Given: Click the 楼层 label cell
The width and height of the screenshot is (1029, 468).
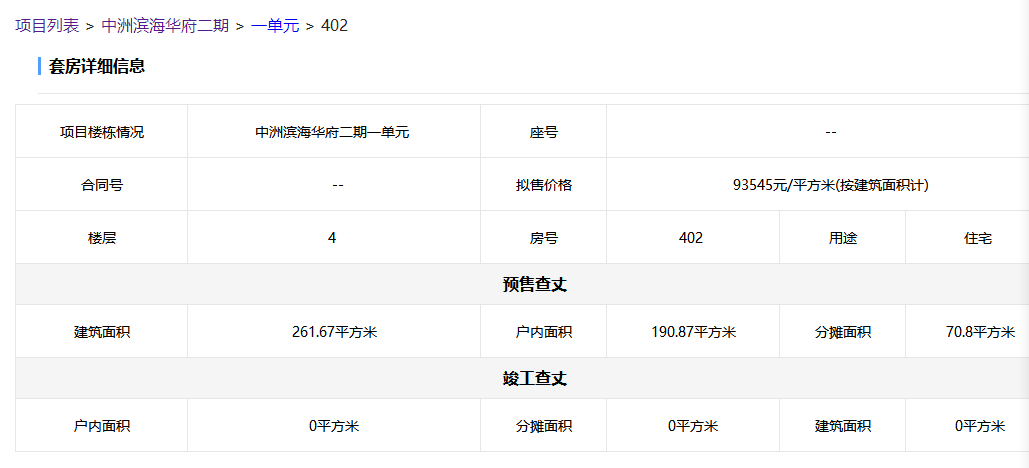Looking at the screenshot, I should tap(102, 238).
